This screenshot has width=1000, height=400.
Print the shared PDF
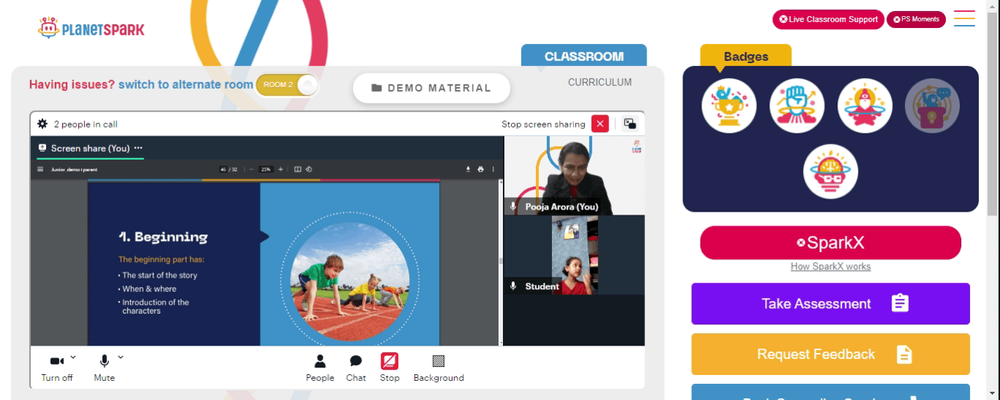[x=480, y=170]
